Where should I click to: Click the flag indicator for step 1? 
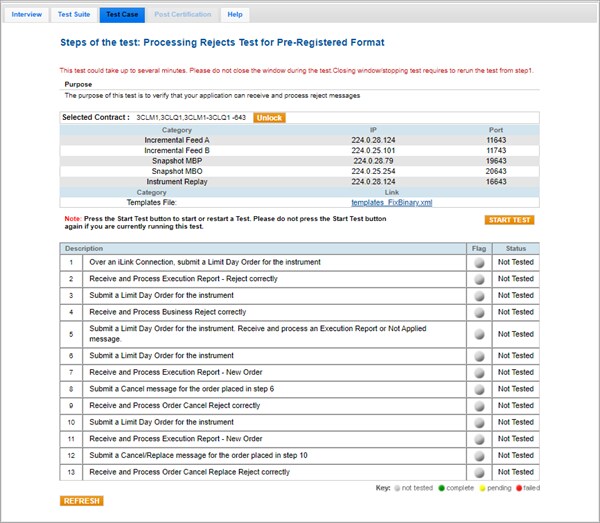click(480, 262)
